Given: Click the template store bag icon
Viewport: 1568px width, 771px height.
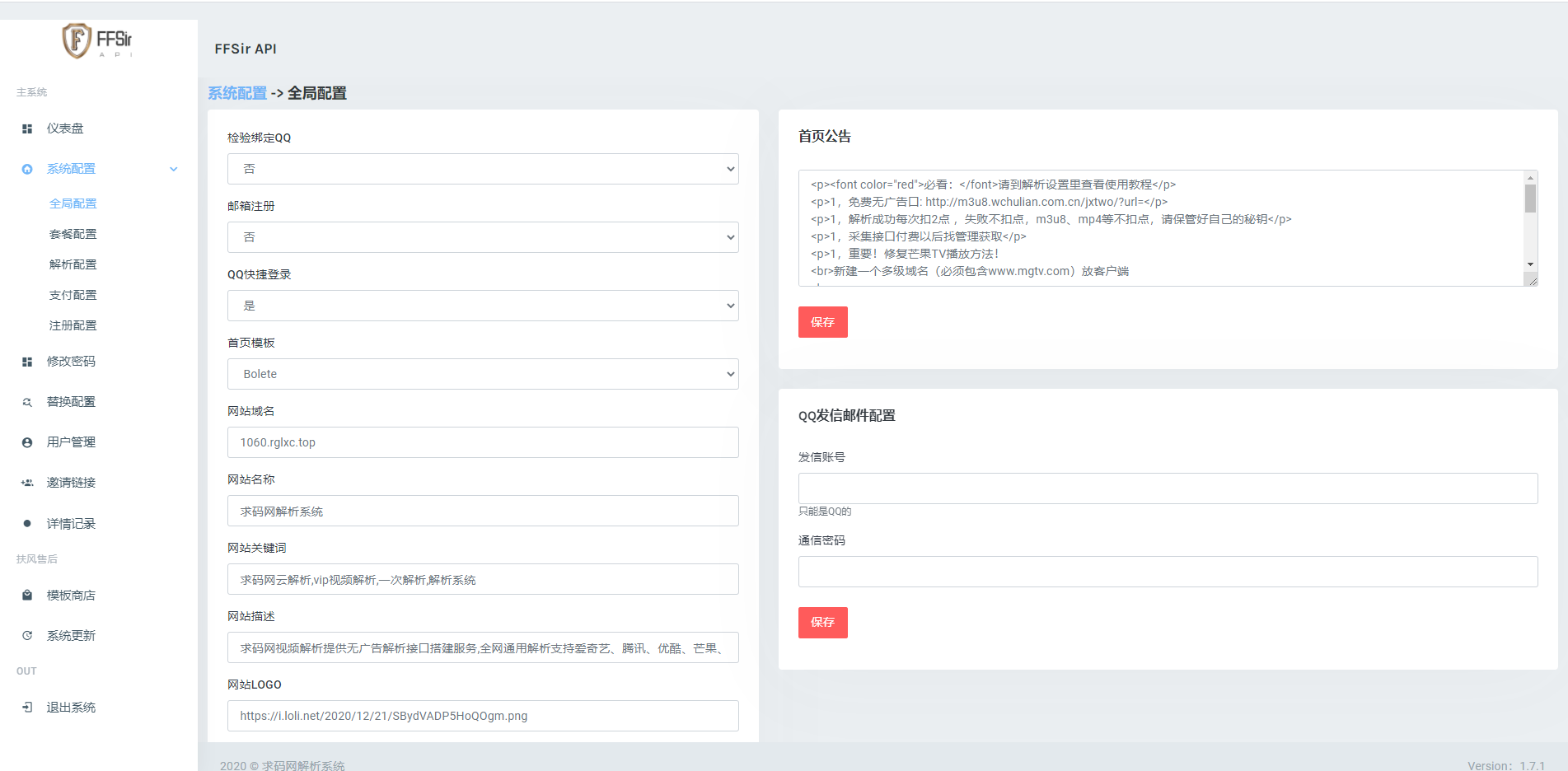Looking at the screenshot, I should pos(27,596).
